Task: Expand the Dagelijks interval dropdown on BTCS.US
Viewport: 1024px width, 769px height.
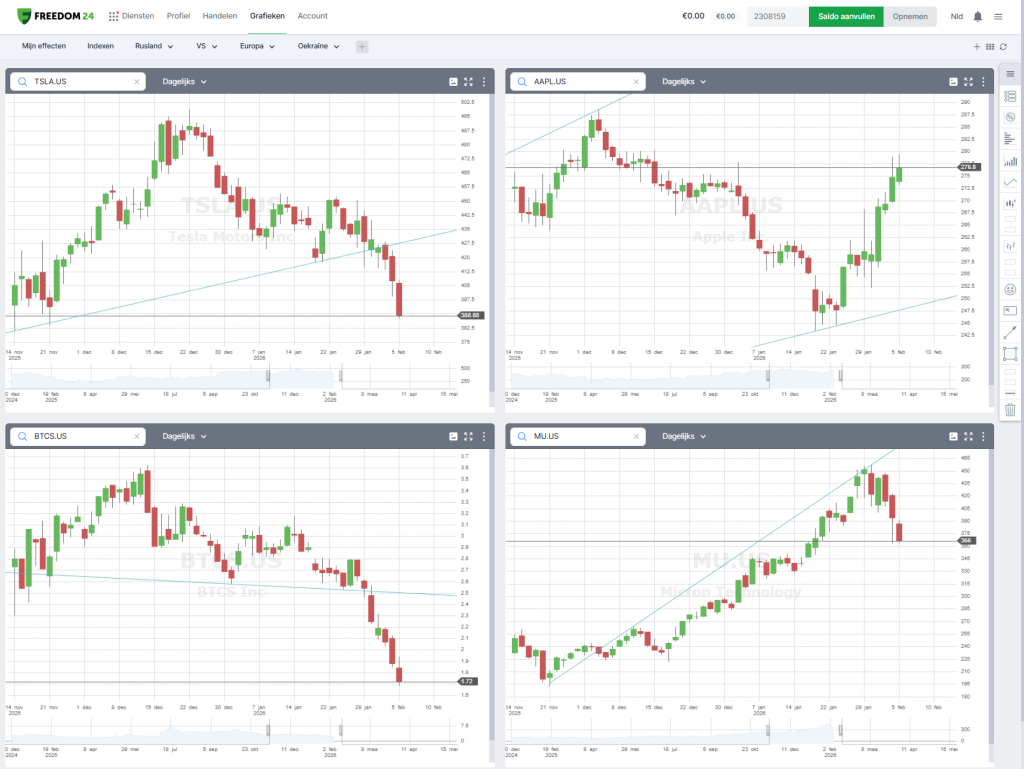Action: click(x=185, y=437)
